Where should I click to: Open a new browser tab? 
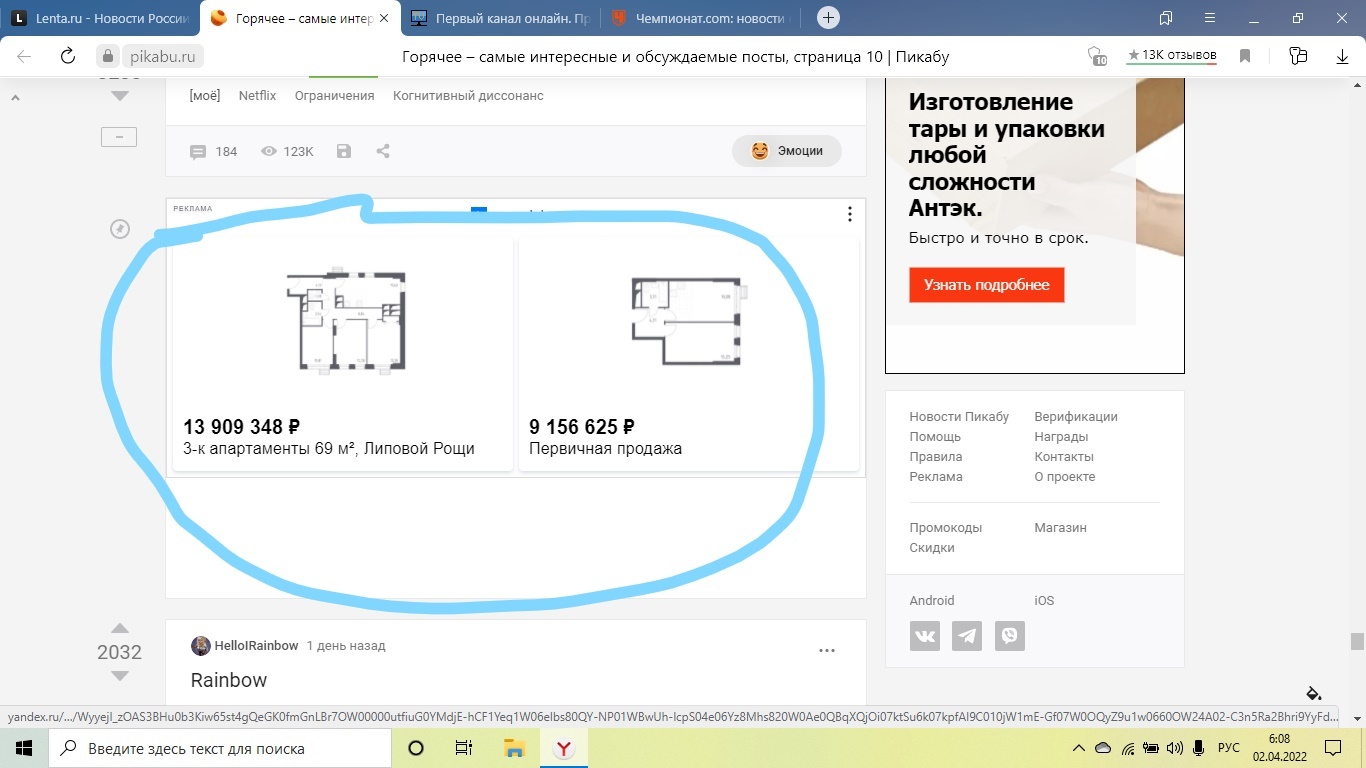(x=828, y=18)
